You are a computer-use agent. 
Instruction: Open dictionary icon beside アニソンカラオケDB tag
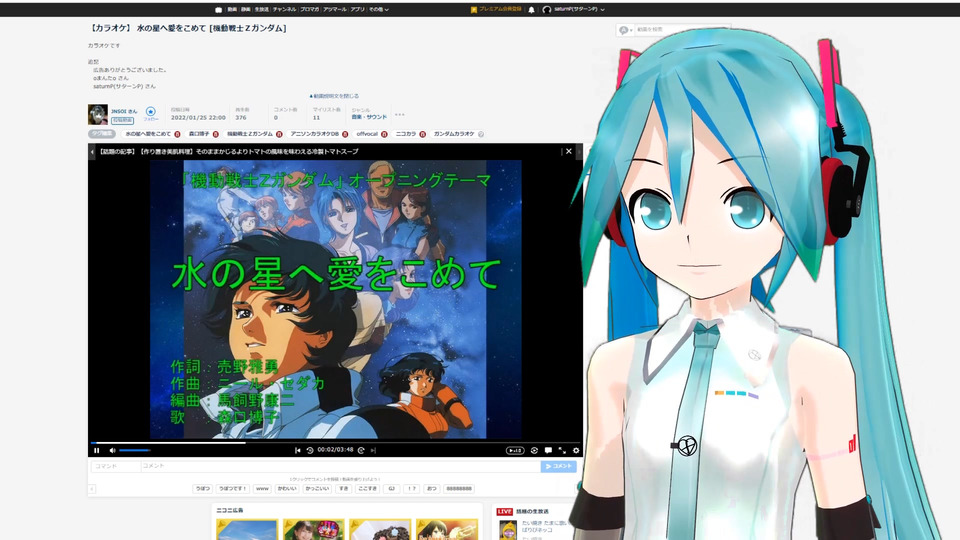345,134
